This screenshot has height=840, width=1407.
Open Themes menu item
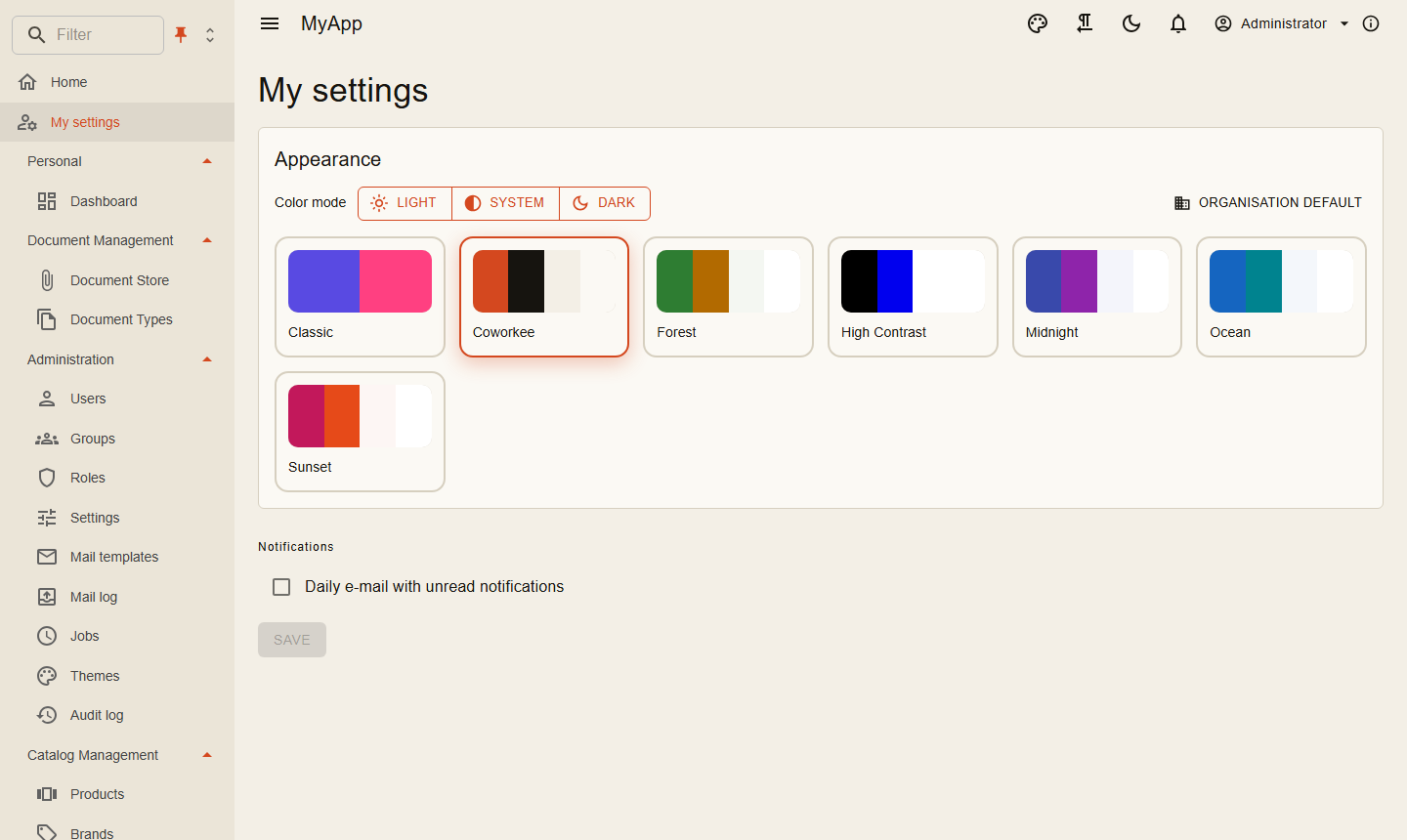click(x=117, y=676)
